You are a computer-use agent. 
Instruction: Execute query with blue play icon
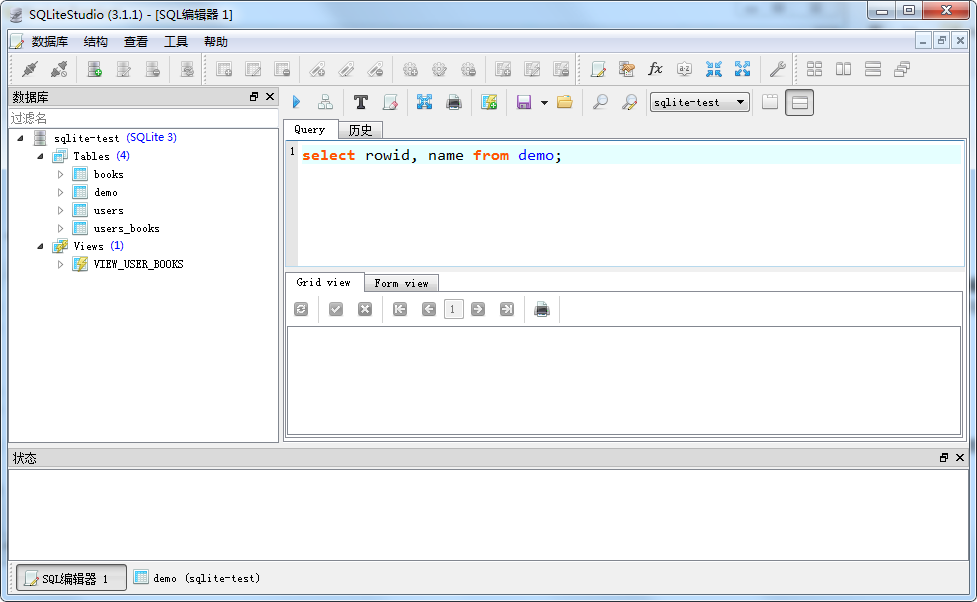point(297,102)
